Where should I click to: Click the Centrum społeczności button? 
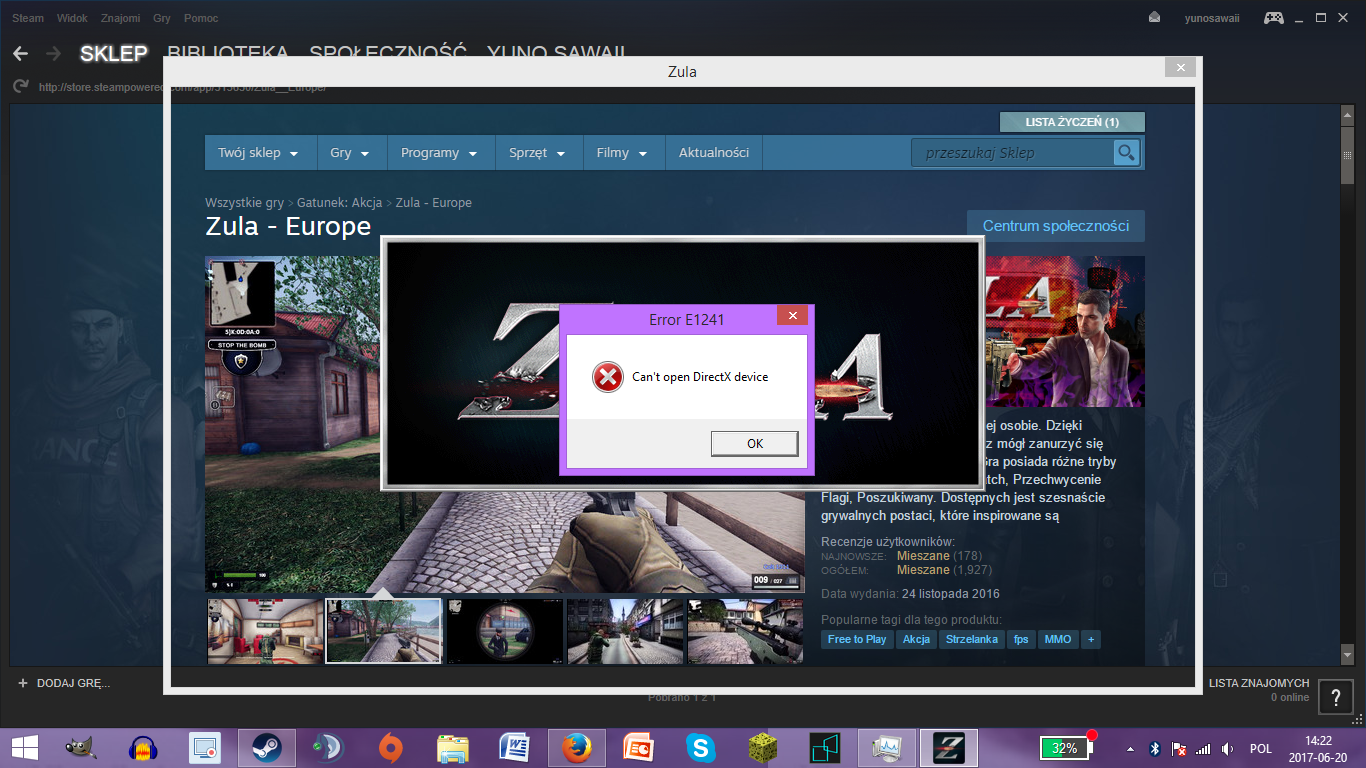pos(1055,226)
